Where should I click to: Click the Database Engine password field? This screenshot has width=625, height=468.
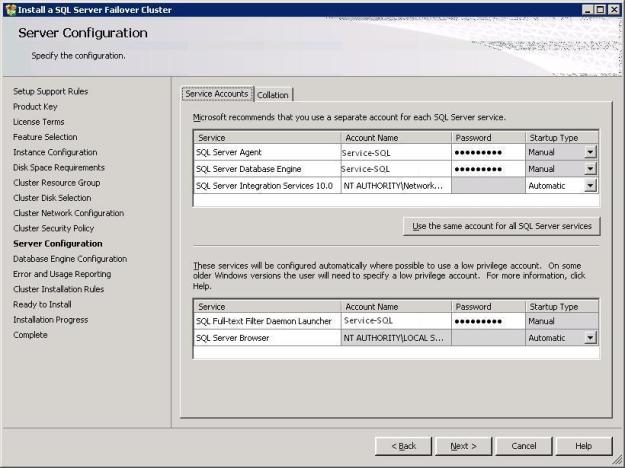coord(487,169)
